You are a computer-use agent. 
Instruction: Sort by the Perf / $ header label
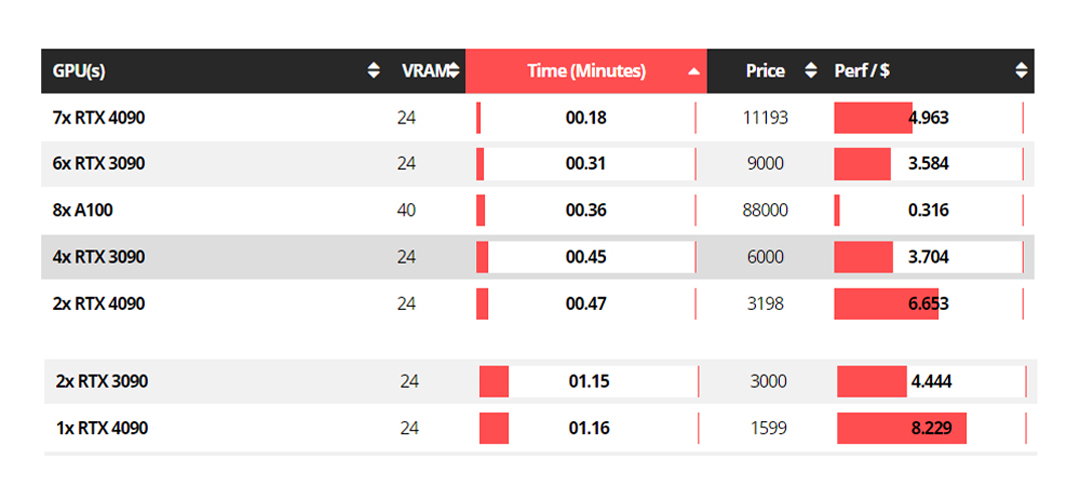coord(862,71)
